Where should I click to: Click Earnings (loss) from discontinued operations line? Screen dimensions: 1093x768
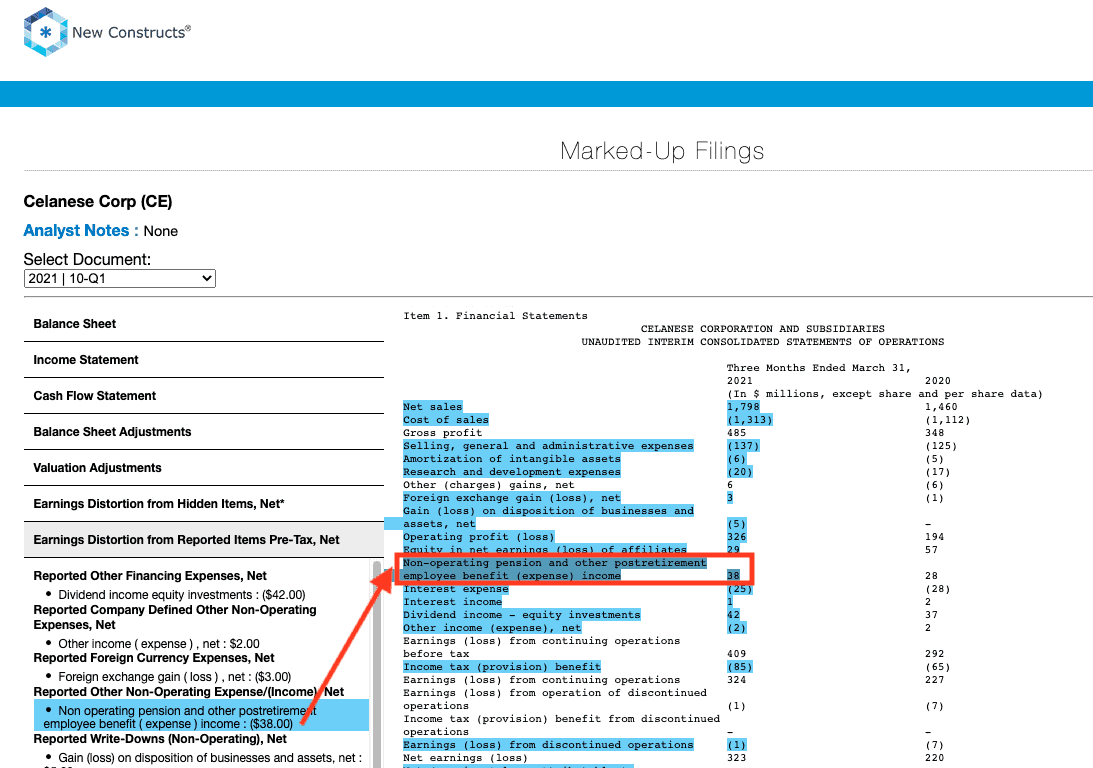tap(548, 745)
